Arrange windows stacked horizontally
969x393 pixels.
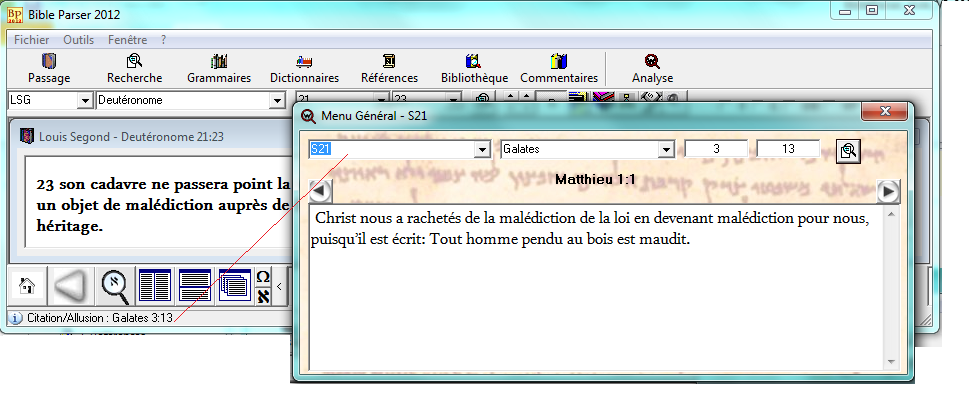click(x=195, y=286)
